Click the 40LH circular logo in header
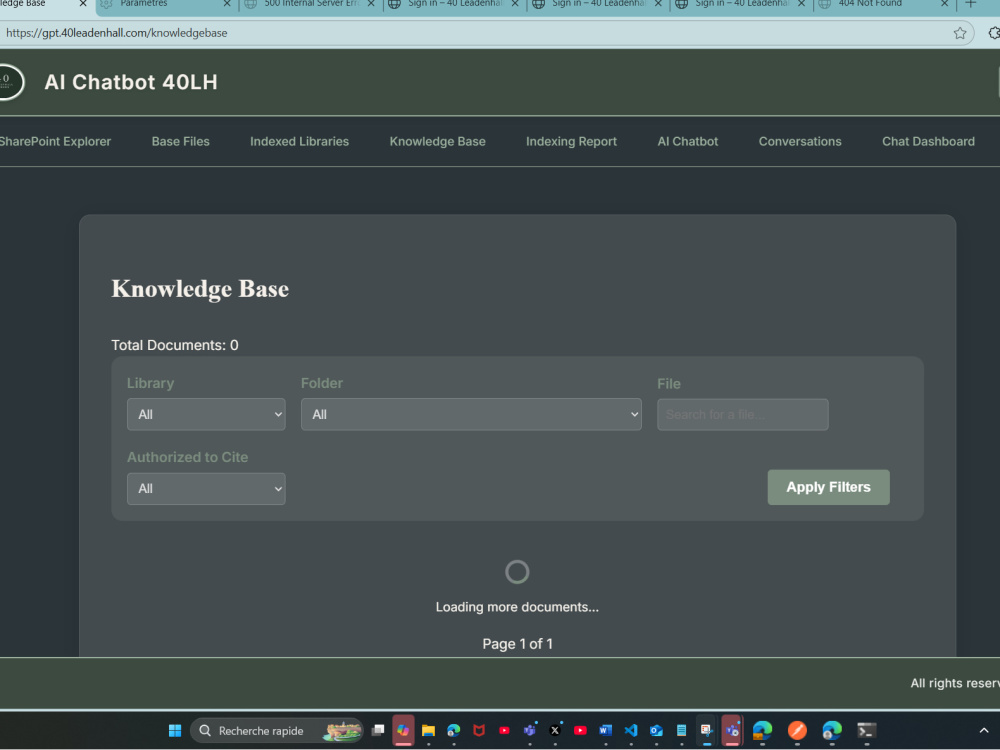 click(x=11, y=82)
